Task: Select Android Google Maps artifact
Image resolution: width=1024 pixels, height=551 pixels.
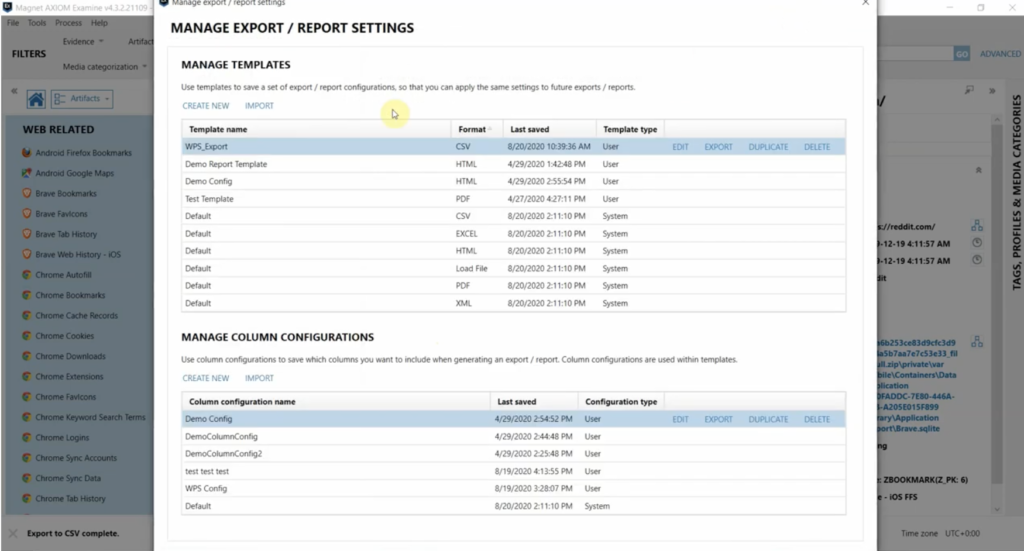Action: 74,173
